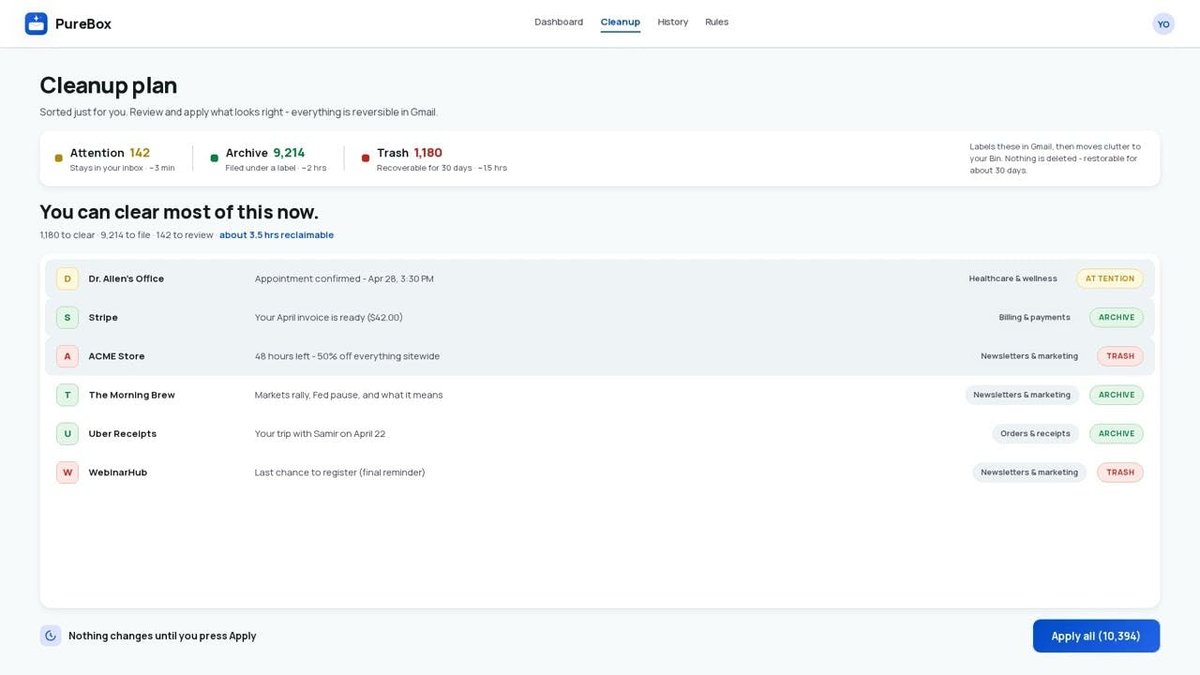Click Healthcare & wellness category tag
This screenshot has height=675, width=1200.
point(1013,279)
